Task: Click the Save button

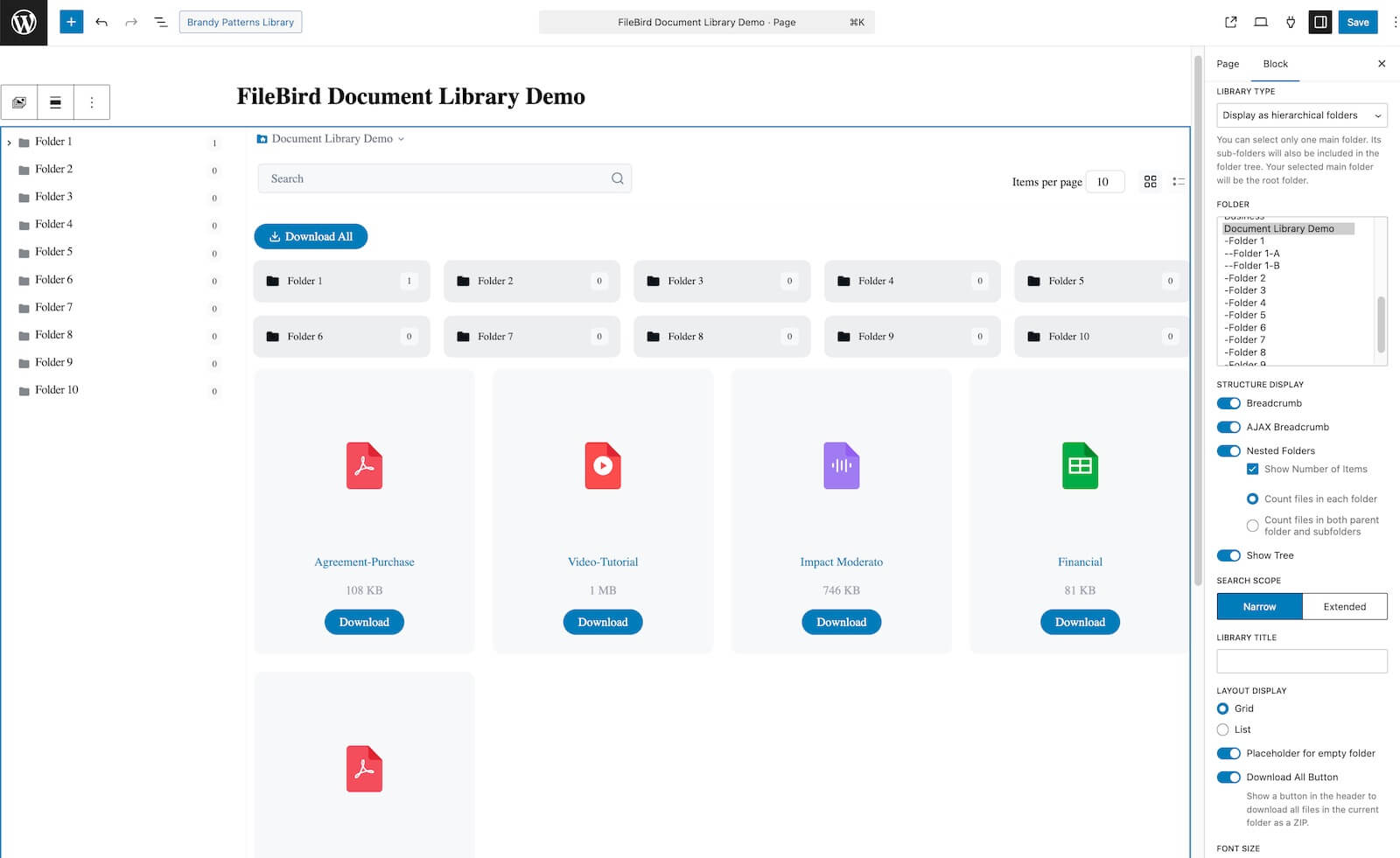Action: 1358,22
